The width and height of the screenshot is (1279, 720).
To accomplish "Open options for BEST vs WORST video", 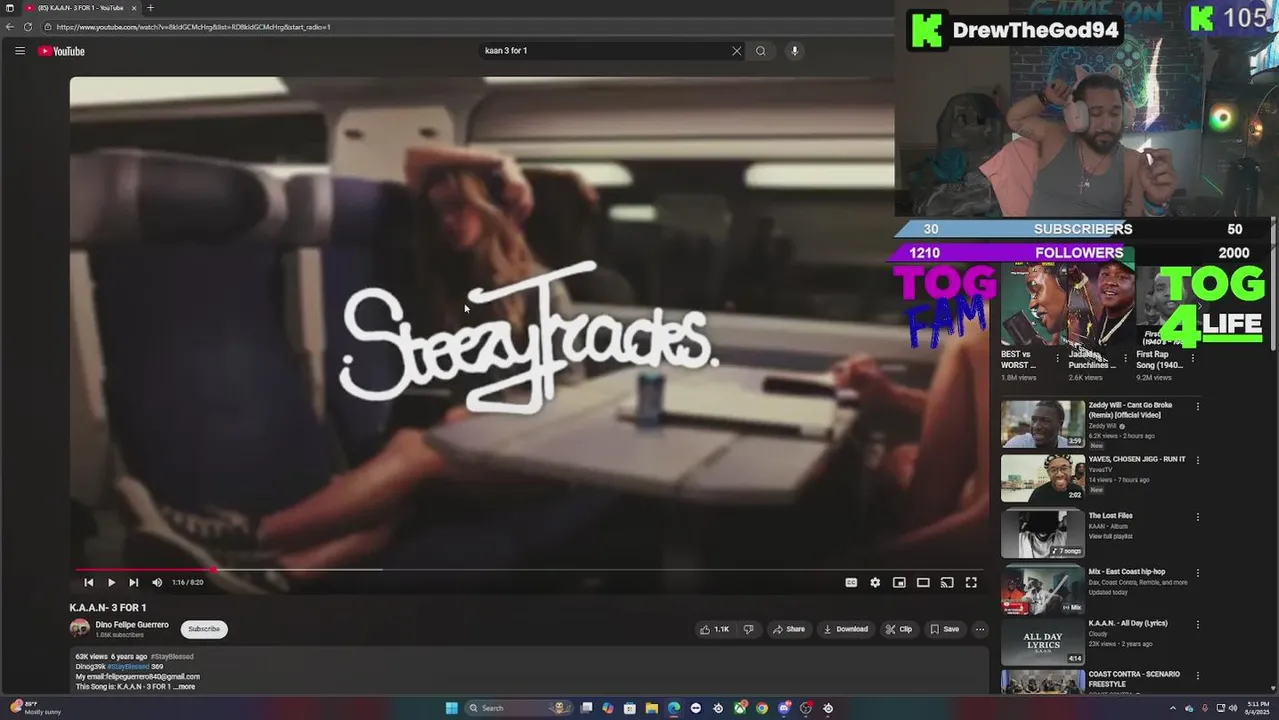I will tap(1057, 357).
